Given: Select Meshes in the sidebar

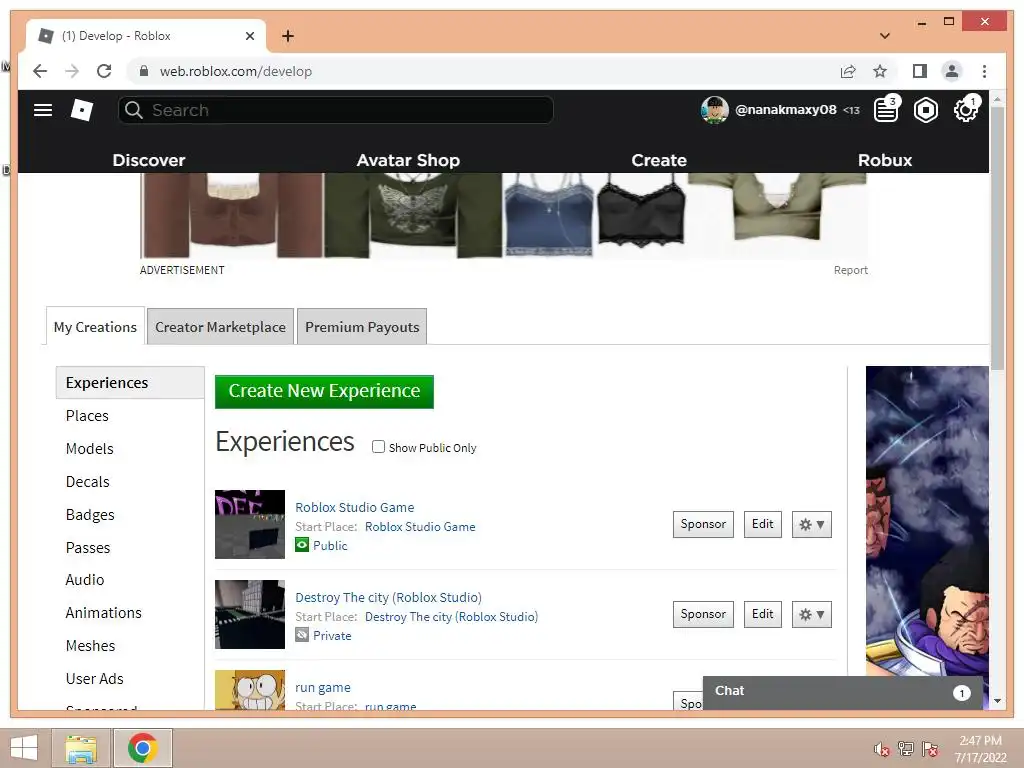Looking at the screenshot, I should click(90, 646).
